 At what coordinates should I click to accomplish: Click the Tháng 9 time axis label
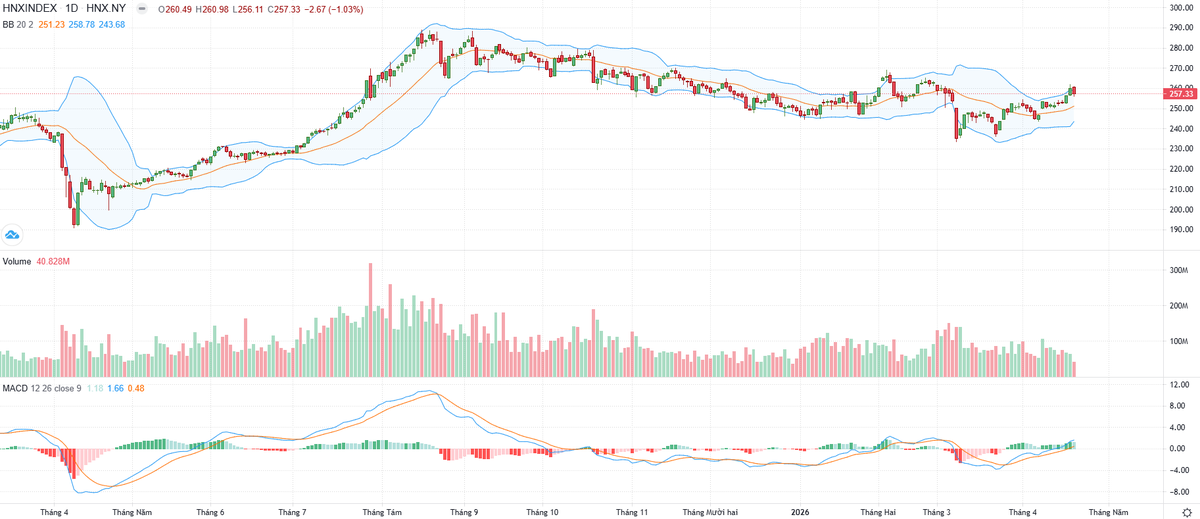[463, 512]
